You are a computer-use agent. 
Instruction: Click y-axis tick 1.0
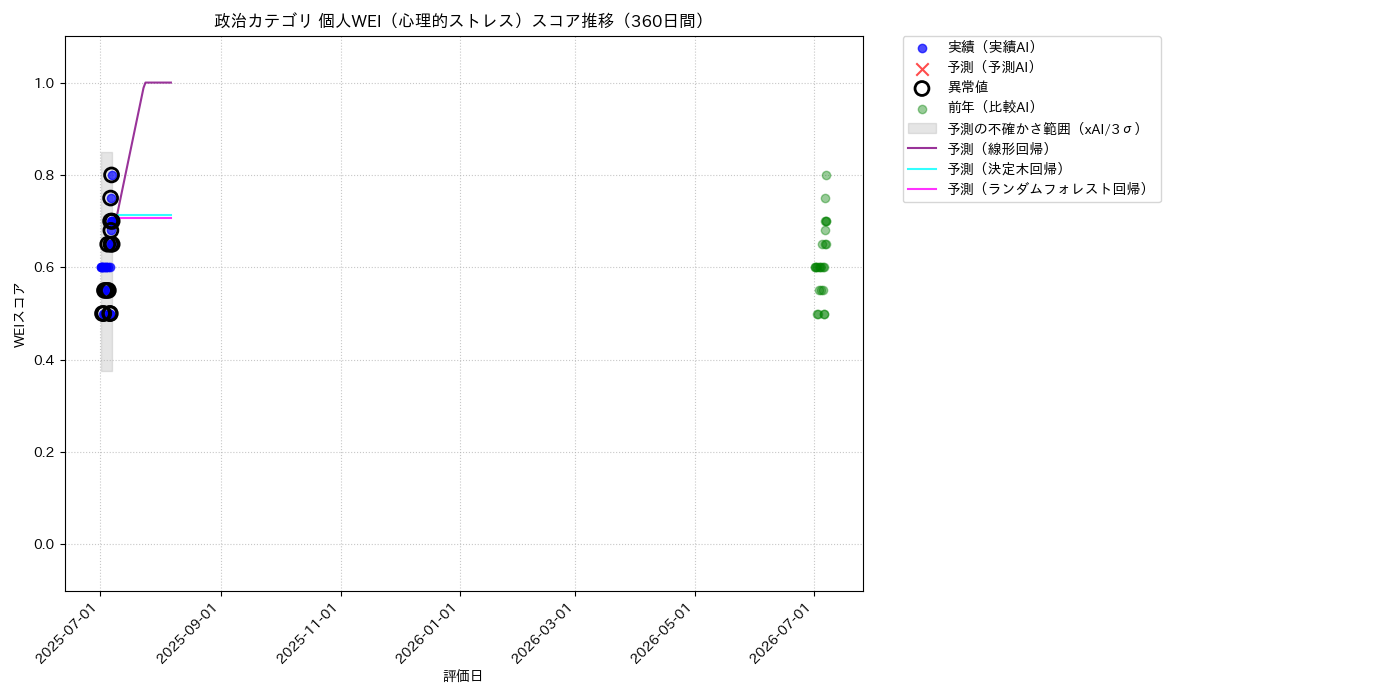tap(46, 83)
